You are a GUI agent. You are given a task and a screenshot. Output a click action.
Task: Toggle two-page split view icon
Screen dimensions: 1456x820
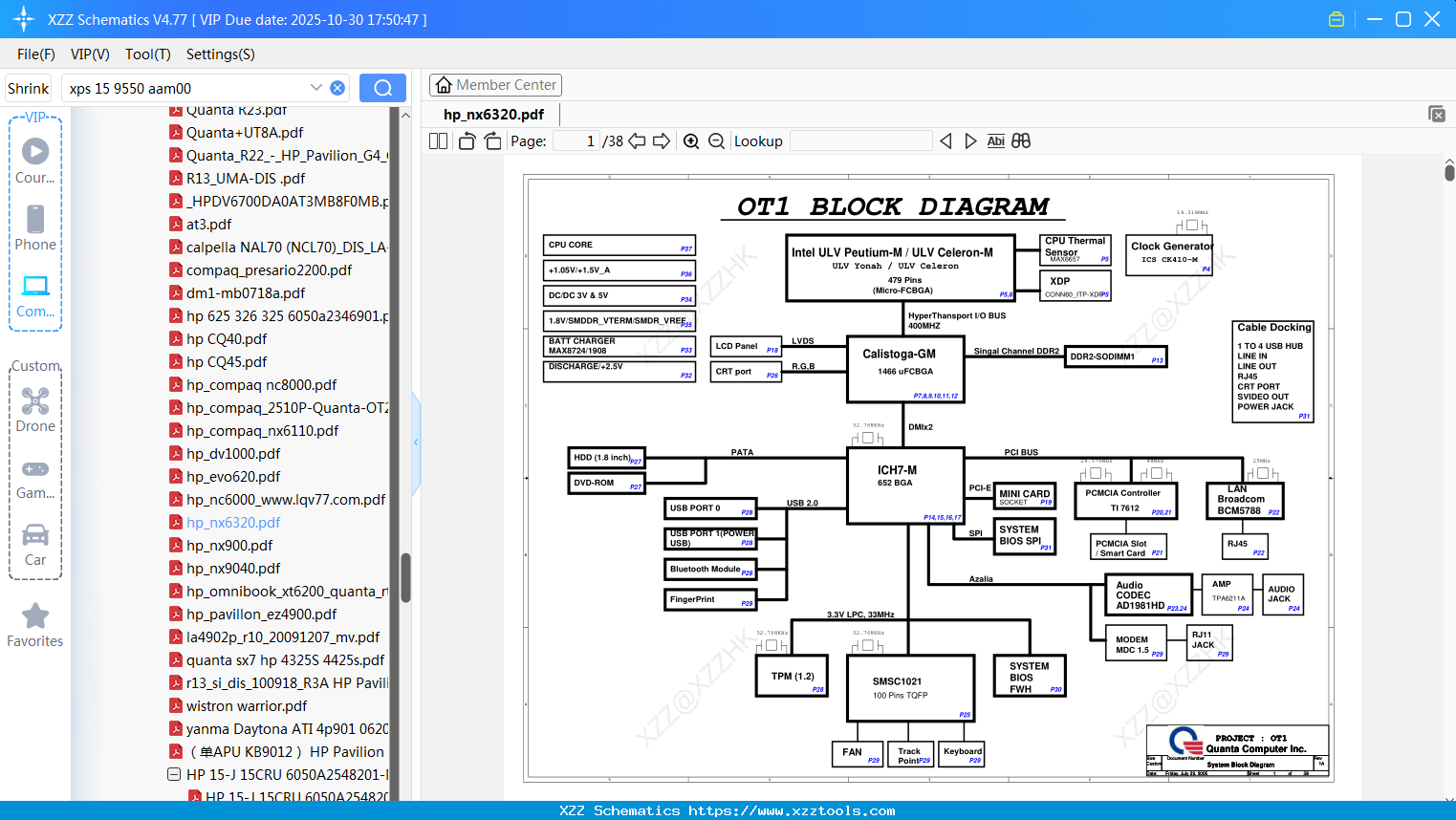[x=438, y=140]
